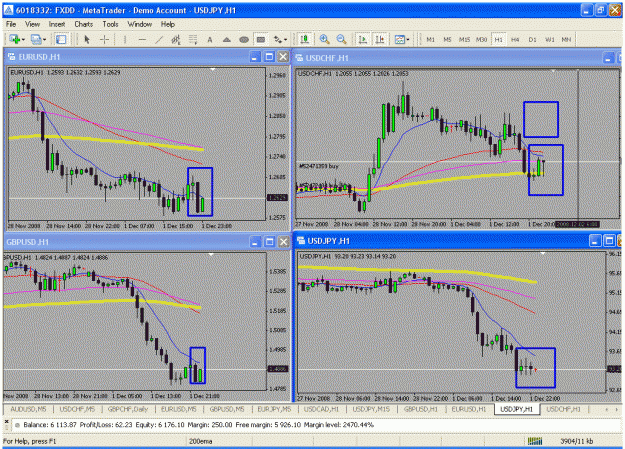Click the Balance summary line
This screenshot has height=449, width=625.
199,425
